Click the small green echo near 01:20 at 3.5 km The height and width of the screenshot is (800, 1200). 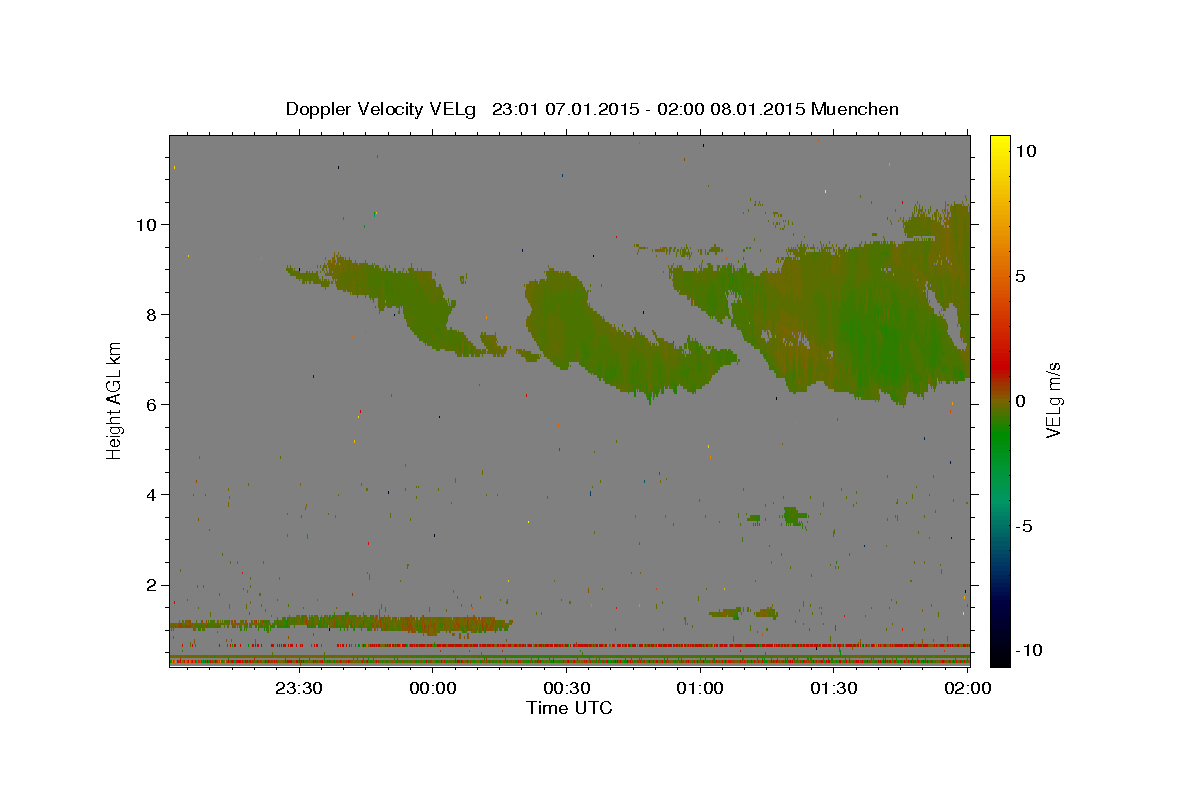tap(795, 516)
